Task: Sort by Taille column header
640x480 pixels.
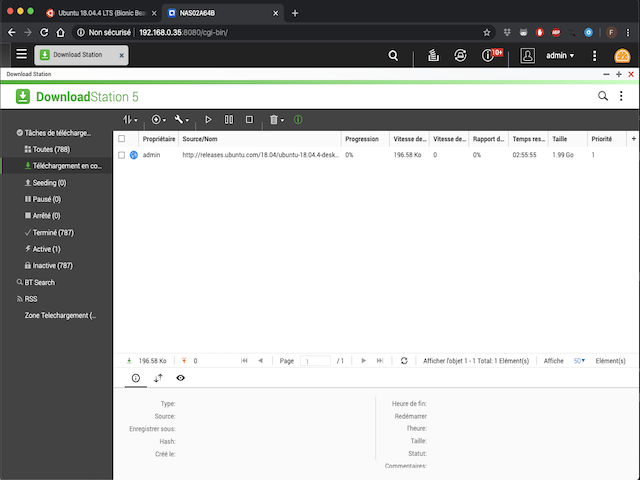Action: (567, 139)
